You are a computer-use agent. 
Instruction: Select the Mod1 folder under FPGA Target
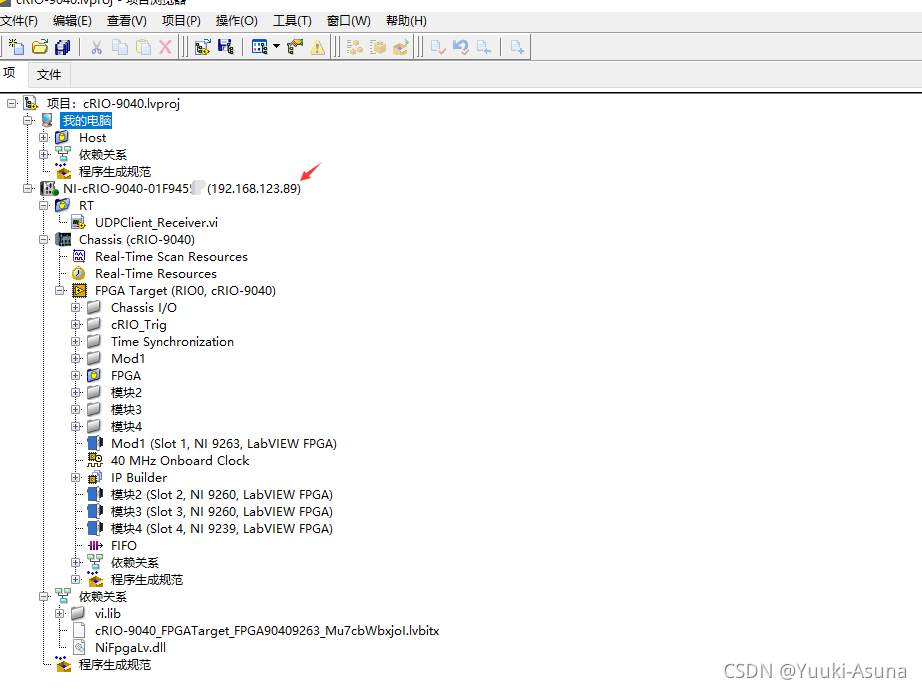click(128, 359)
